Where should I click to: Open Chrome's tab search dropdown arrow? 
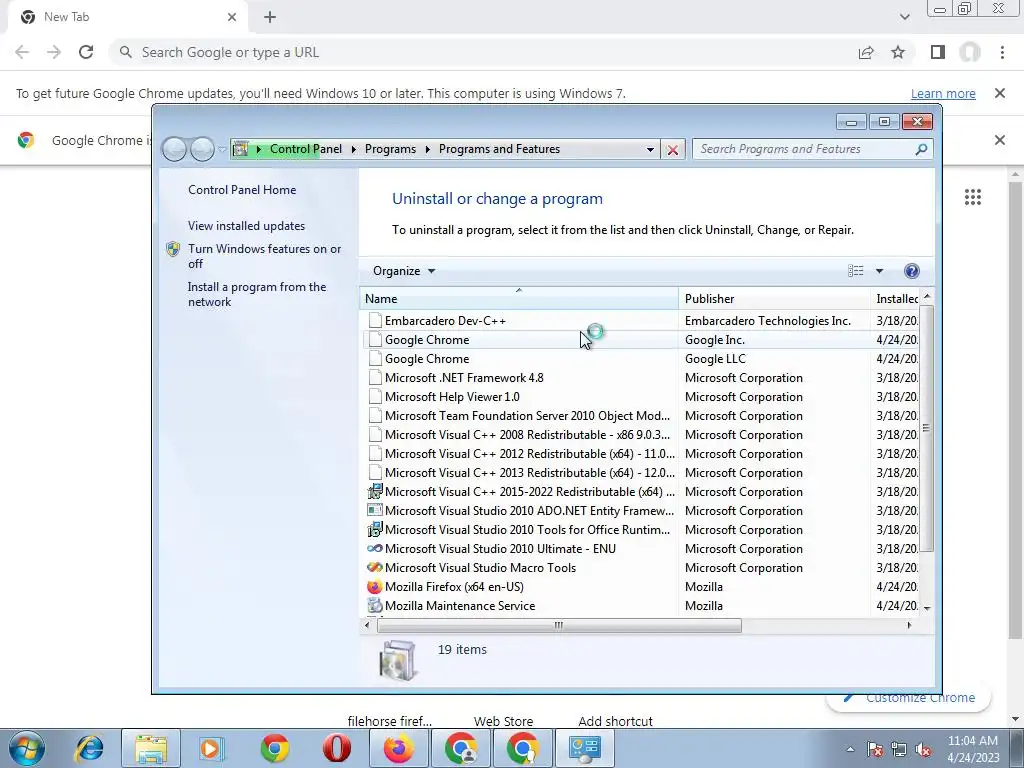coord(904,17)
